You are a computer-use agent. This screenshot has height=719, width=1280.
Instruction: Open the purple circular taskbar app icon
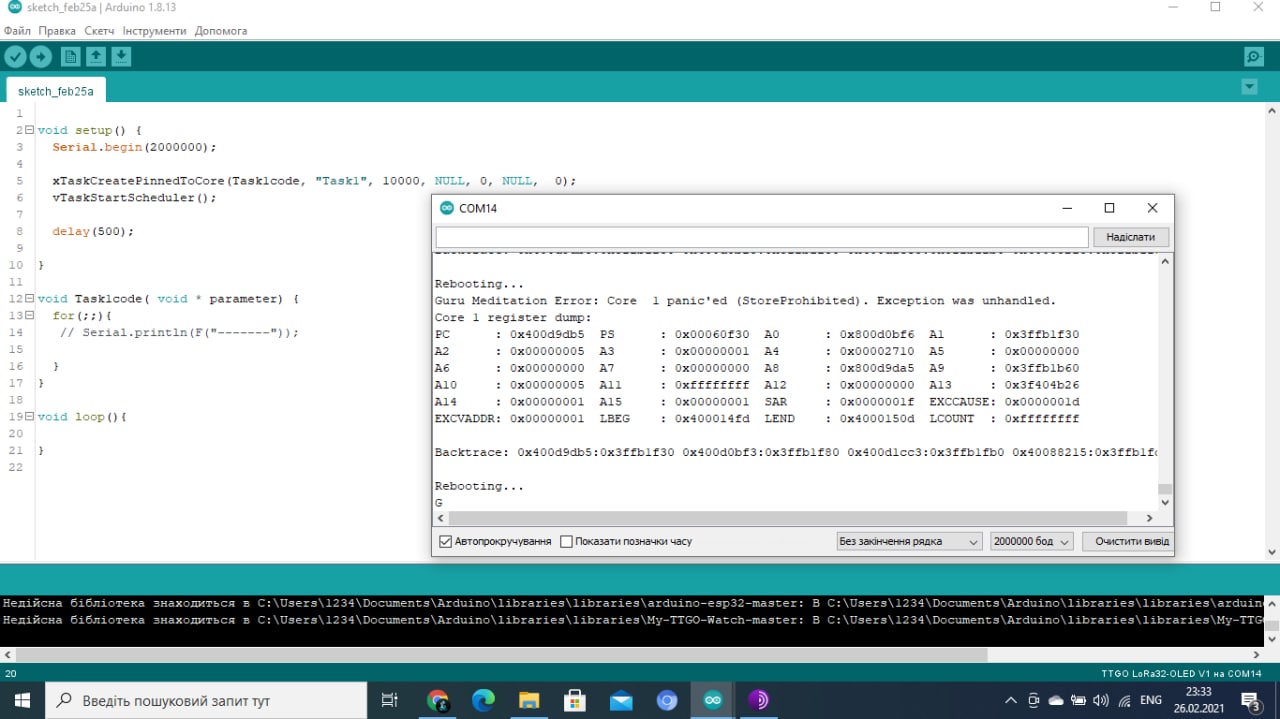click(759, 700)
